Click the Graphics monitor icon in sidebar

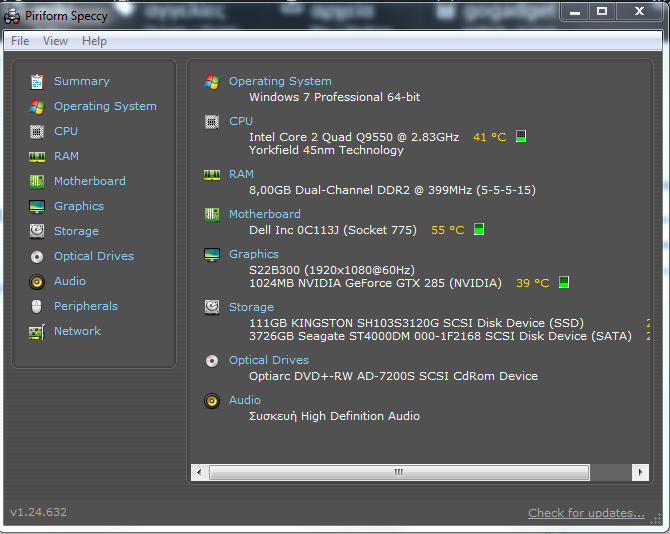pos(37,207)
